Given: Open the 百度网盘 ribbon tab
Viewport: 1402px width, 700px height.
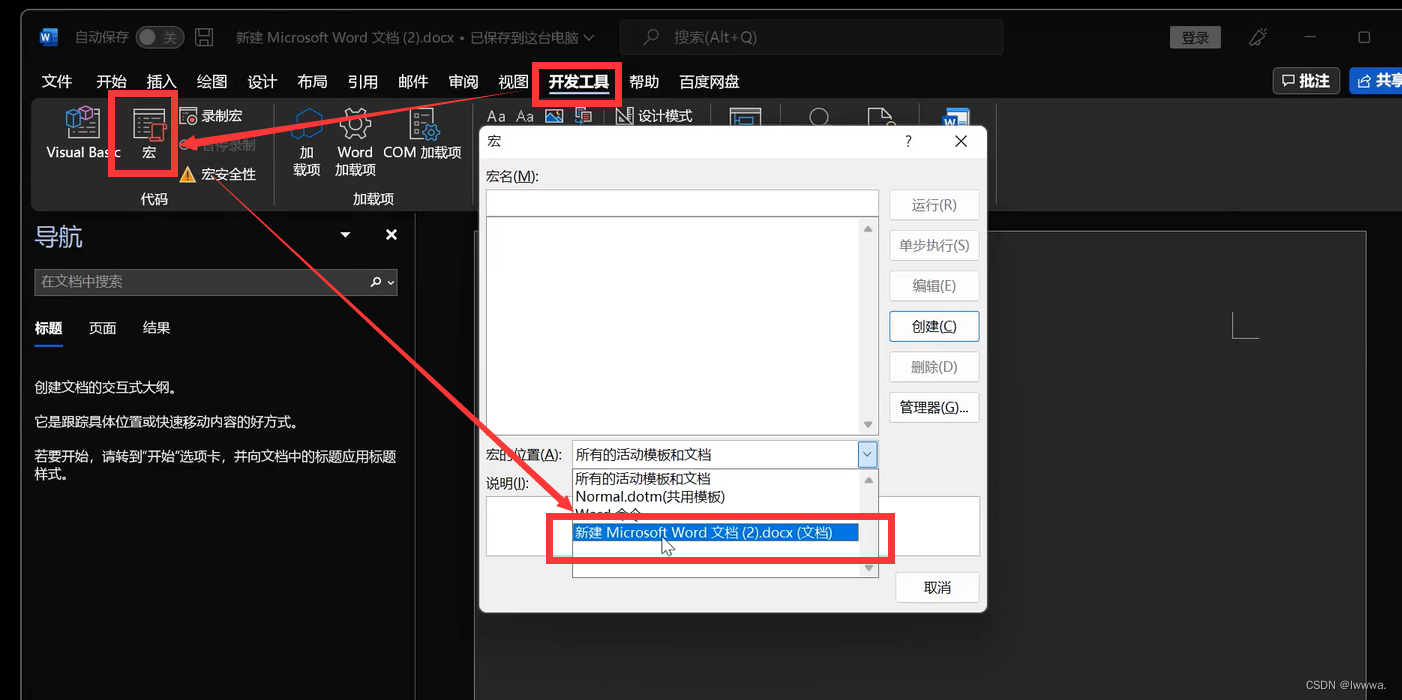Looking at the screenshot, I should pos(709,81).
